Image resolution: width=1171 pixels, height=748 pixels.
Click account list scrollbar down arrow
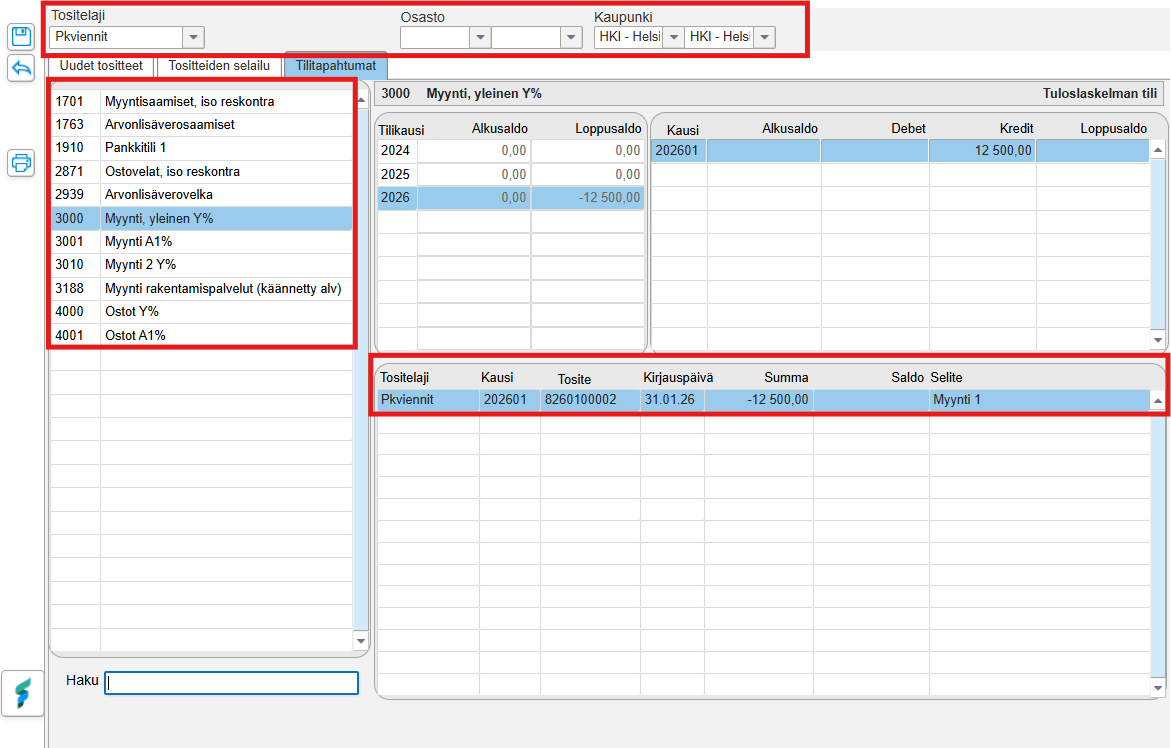tap(361, 641)
